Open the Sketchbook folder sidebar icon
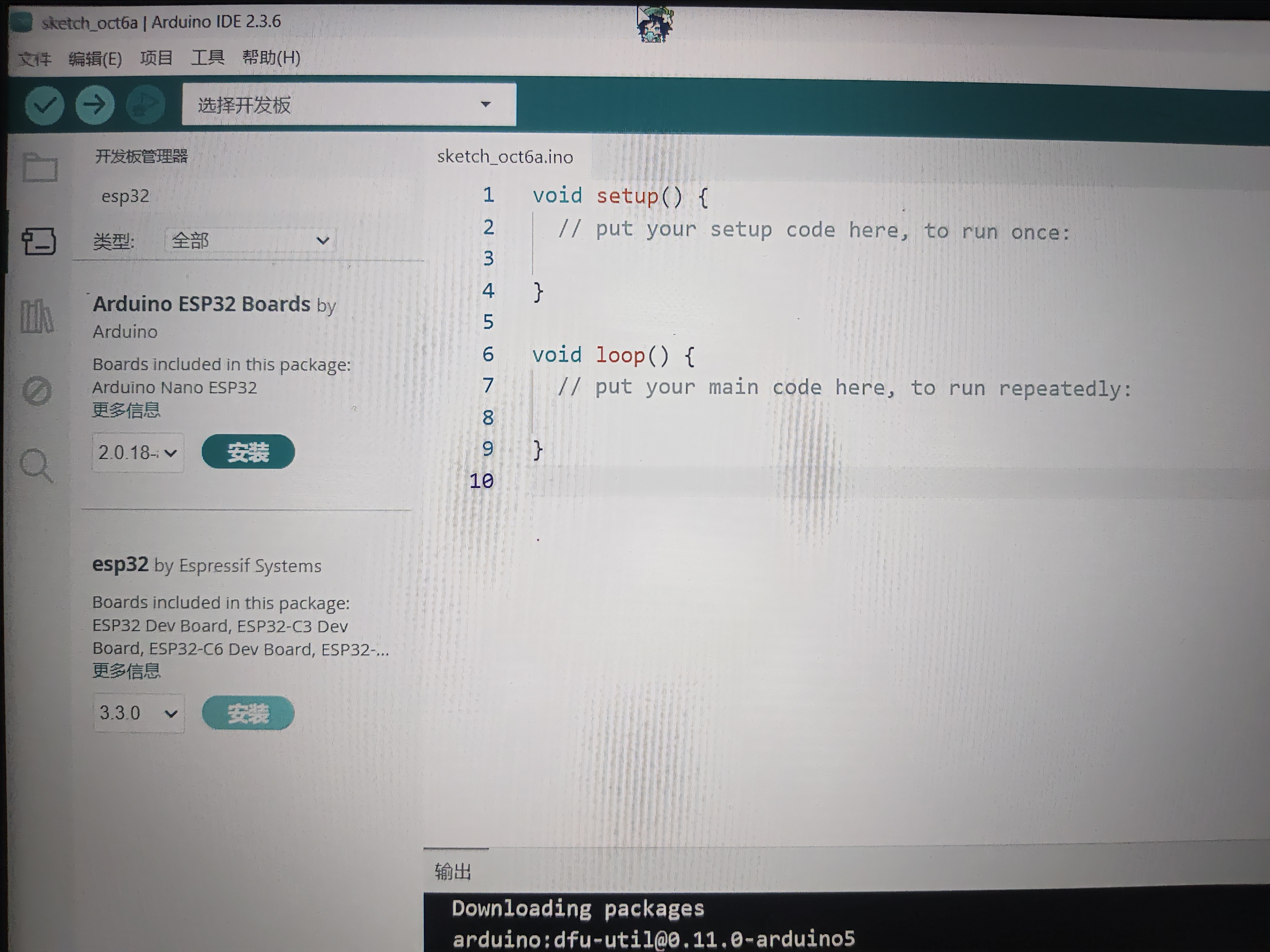Screen dimensions: 1270x952 40,168
